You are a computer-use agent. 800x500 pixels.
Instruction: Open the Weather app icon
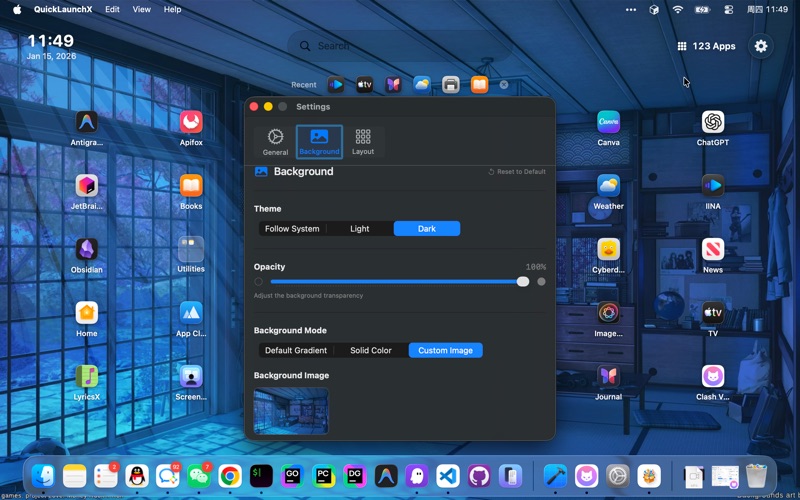(608, 185)
